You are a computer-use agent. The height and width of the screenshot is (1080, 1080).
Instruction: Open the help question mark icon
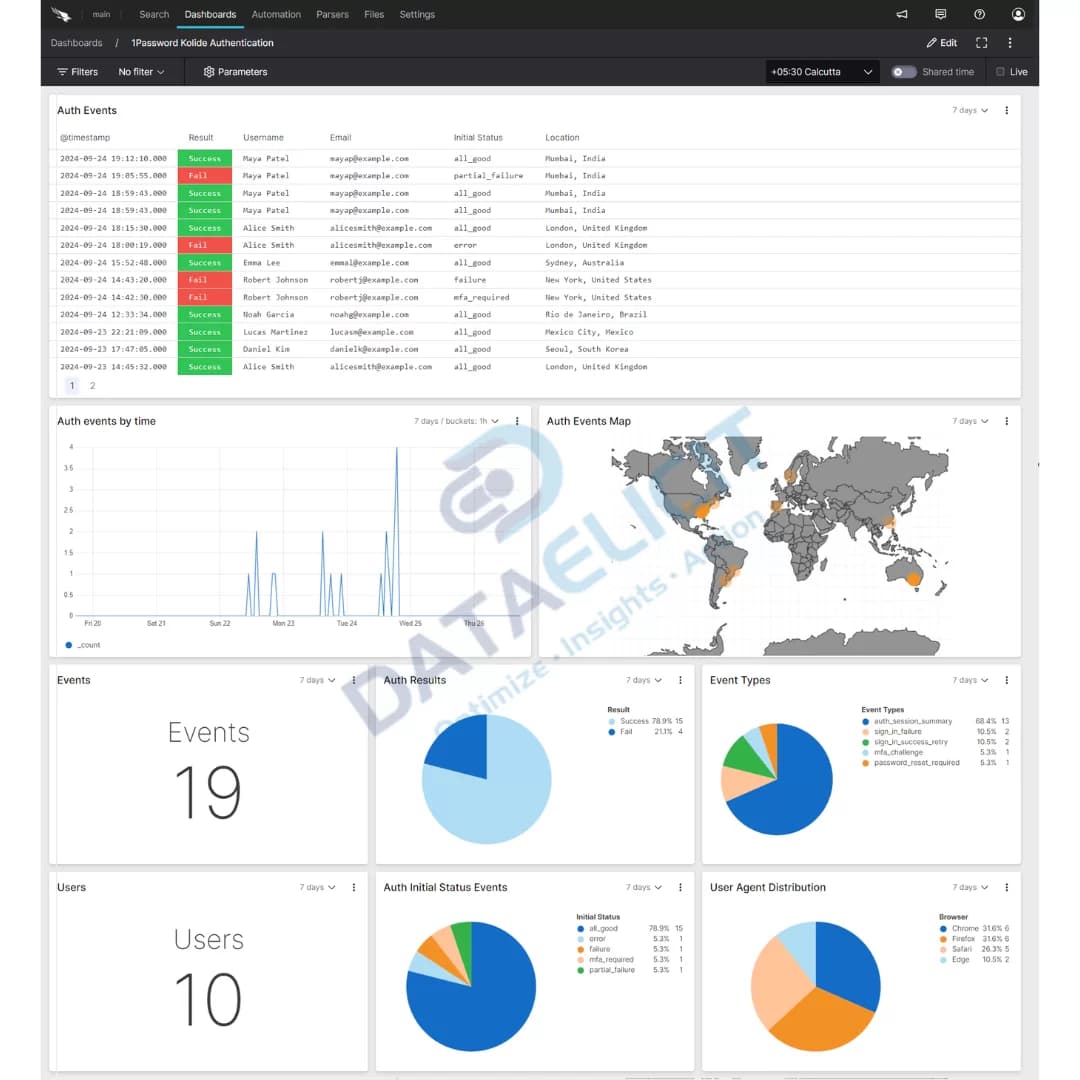pyautogui.click(x=979, y=14)
